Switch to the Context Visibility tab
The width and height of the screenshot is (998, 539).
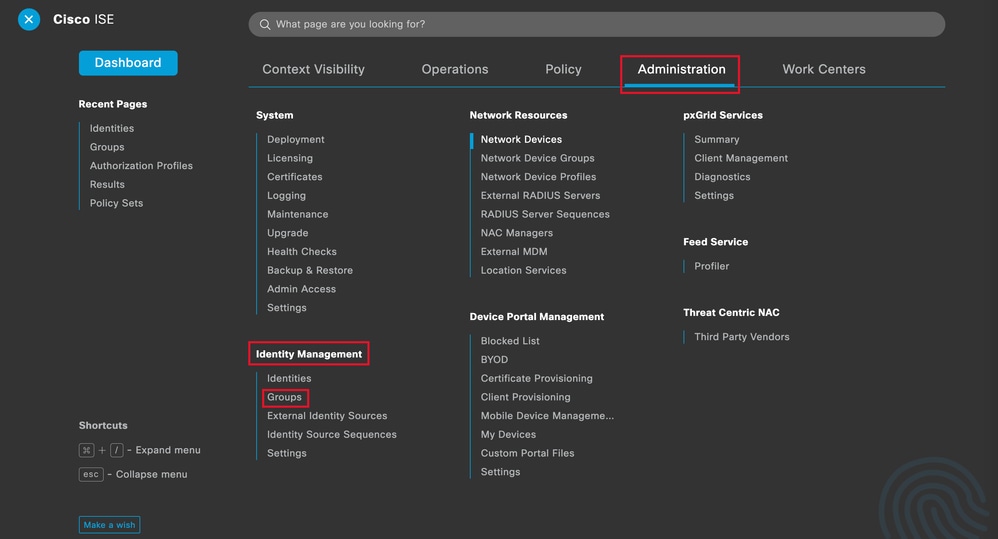tap(313, 69)
